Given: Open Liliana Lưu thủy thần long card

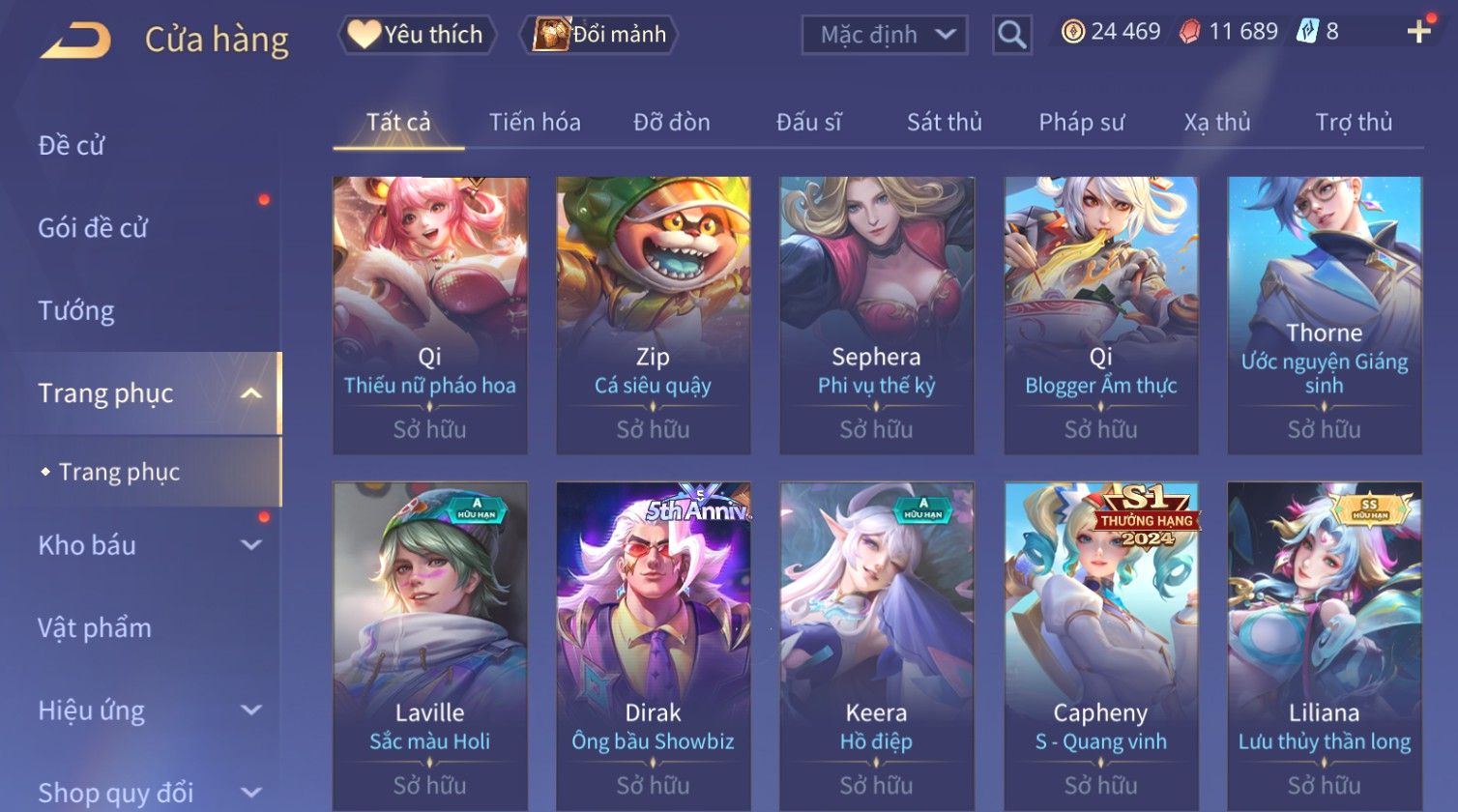Looking at the screenshot, I should tap(1325, 646).
